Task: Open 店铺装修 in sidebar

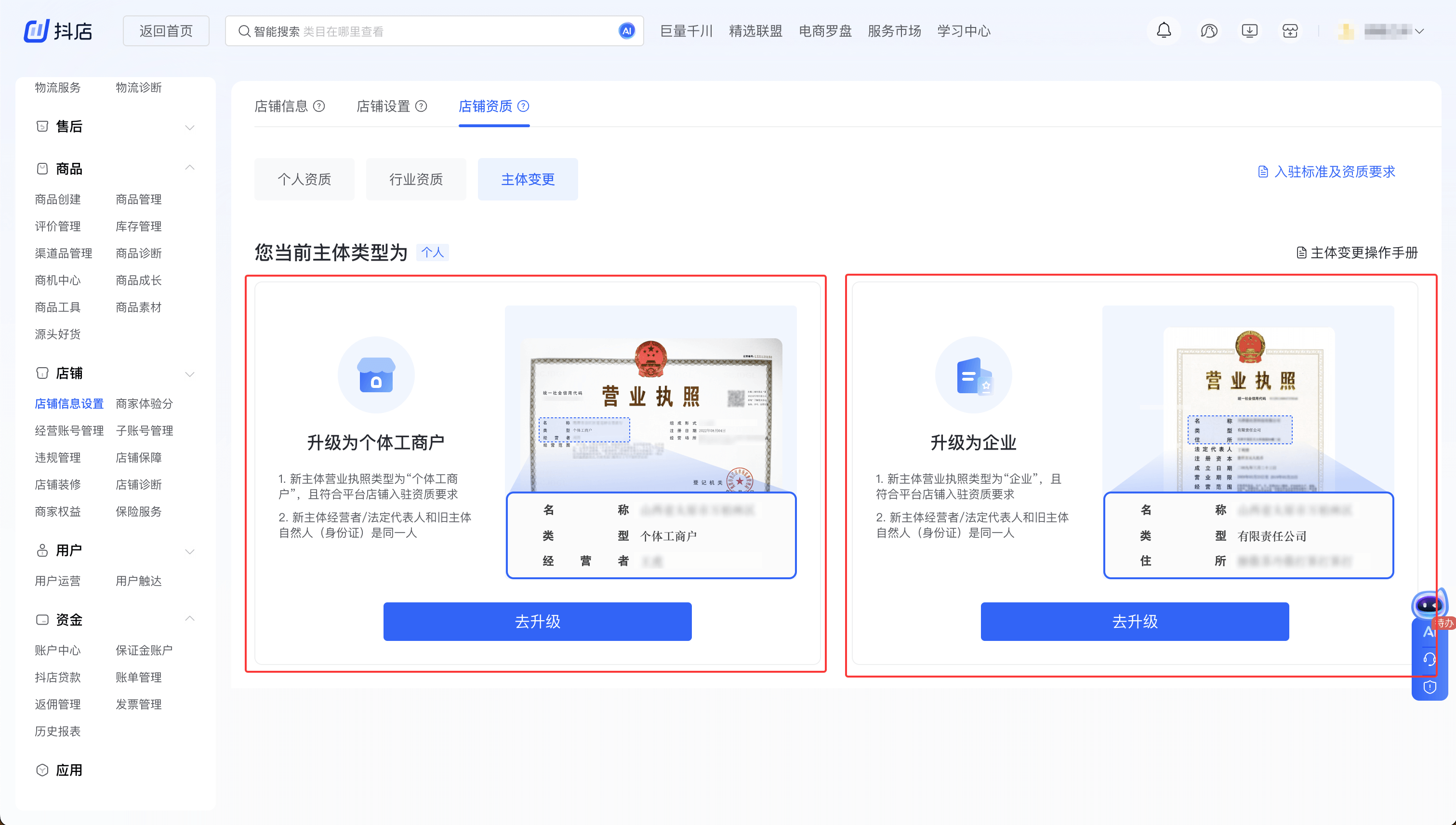Action: [58, 485]
